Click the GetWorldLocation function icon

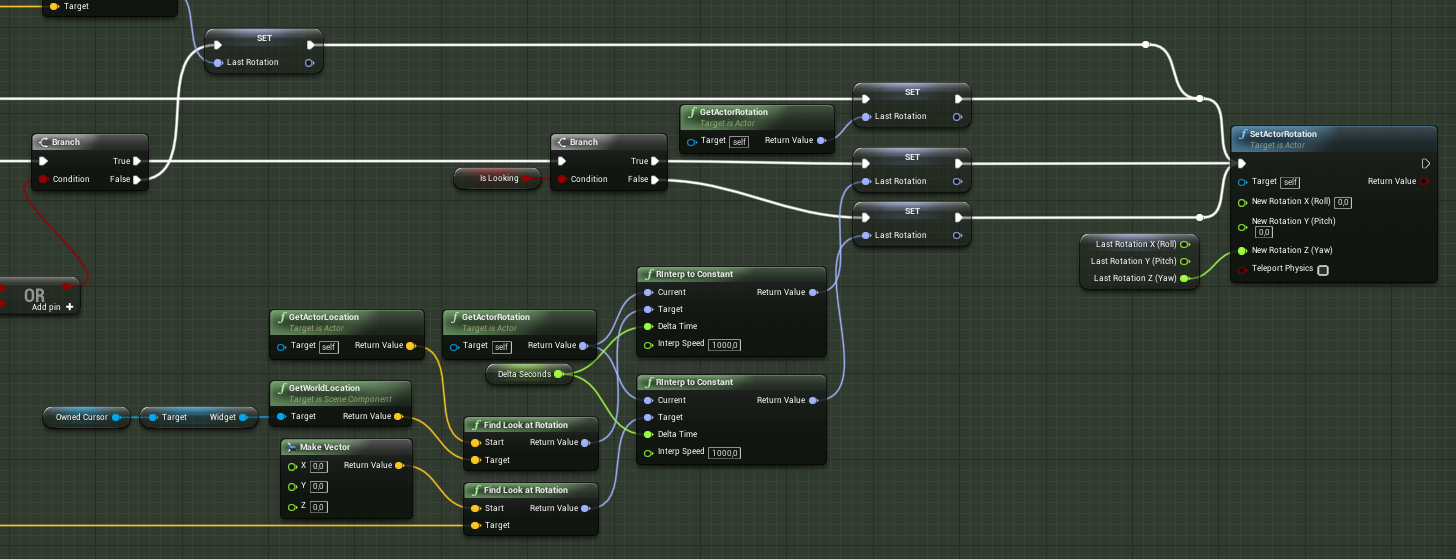click(282, 388)
